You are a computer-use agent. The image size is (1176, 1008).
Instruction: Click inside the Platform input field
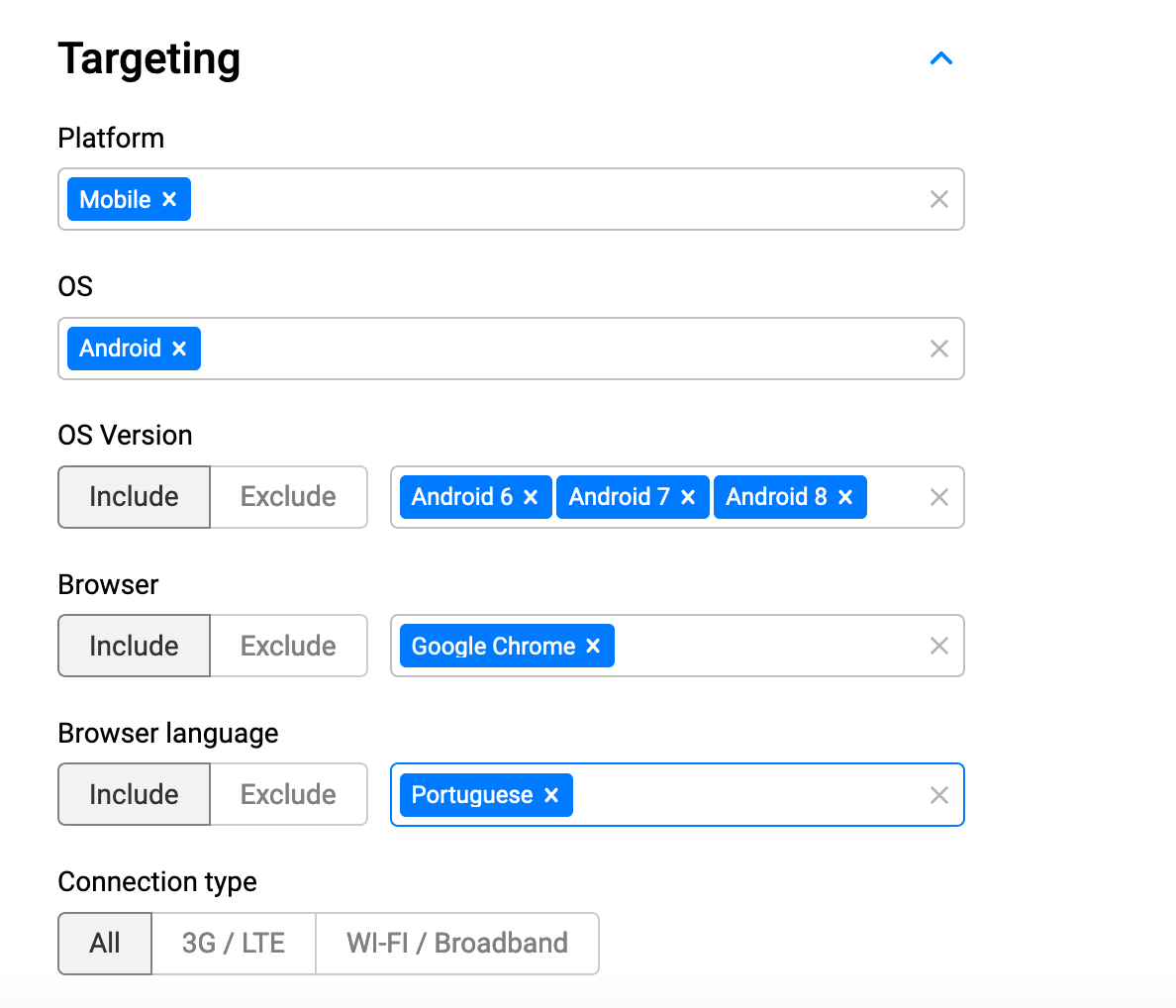pos(554,199)
